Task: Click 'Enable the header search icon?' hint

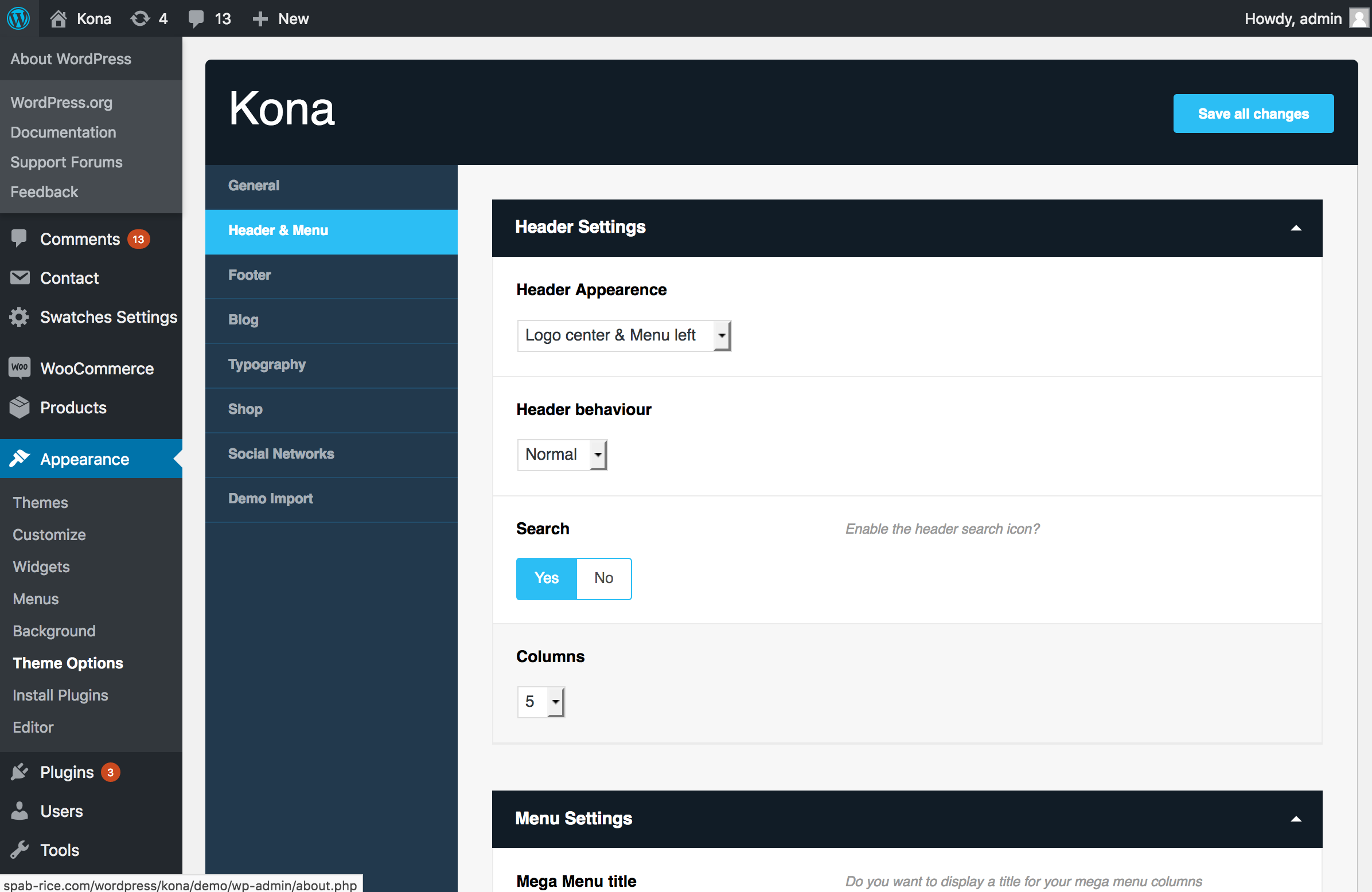Action: [x=942, y=529]
